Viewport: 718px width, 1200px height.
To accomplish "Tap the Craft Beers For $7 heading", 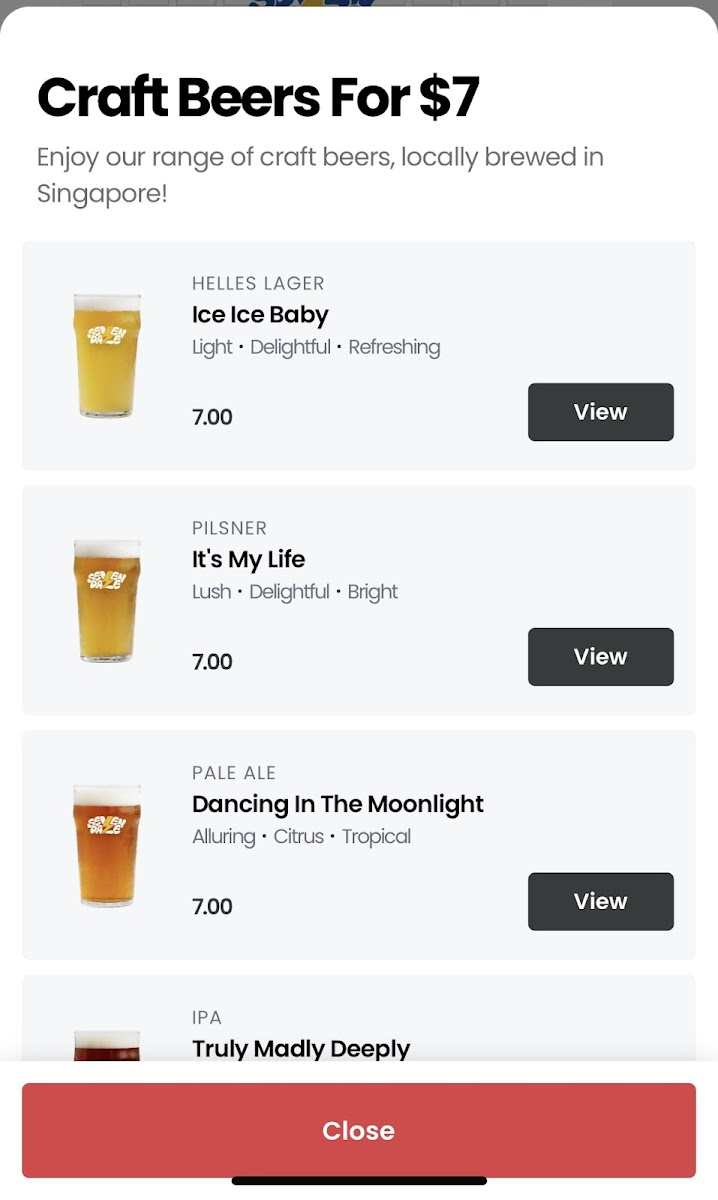I will [x=258, y=98].
